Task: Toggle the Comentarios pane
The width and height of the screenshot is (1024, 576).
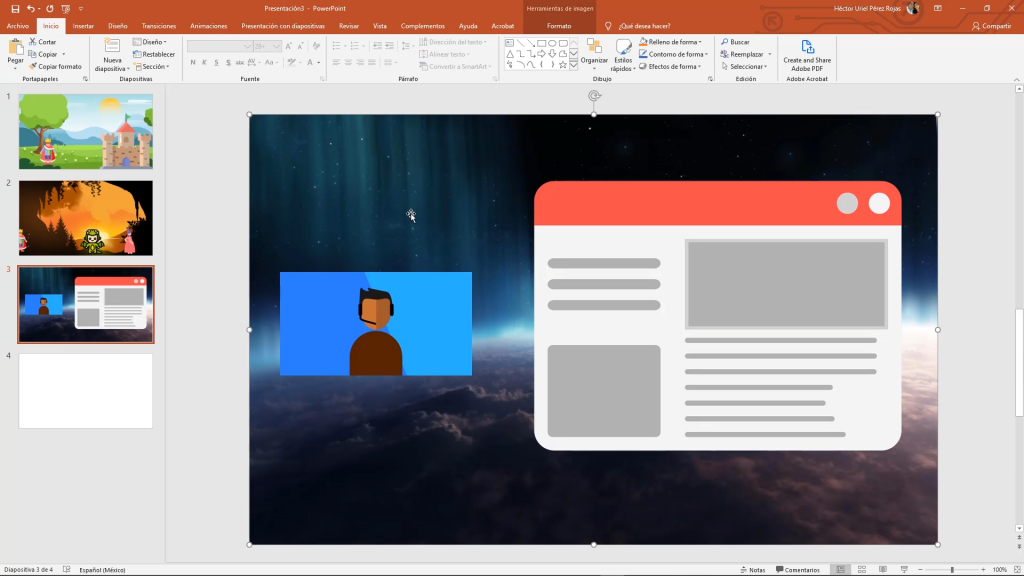Action: (x=797, y=569)
